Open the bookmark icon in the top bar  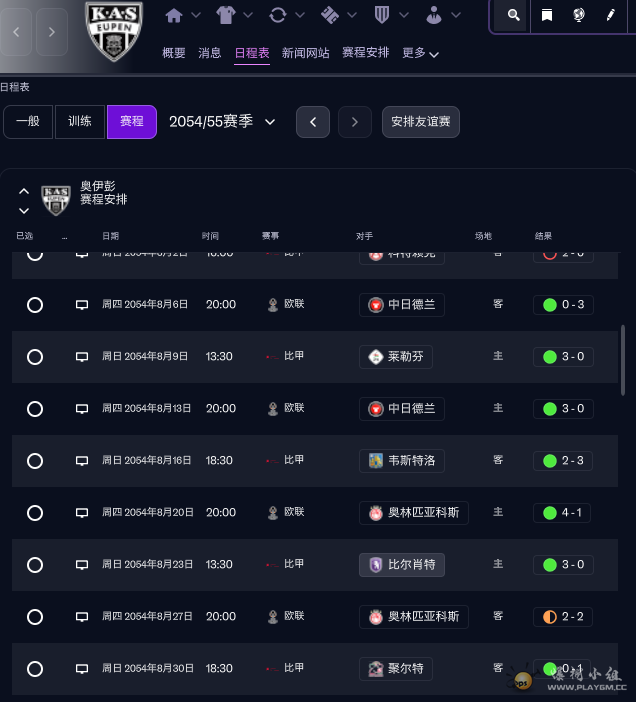[546, 16]
